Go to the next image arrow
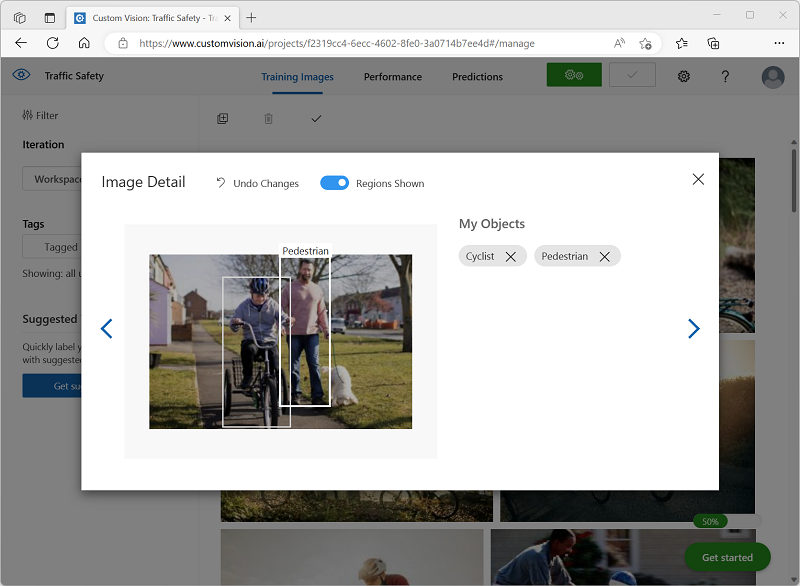 693,329
